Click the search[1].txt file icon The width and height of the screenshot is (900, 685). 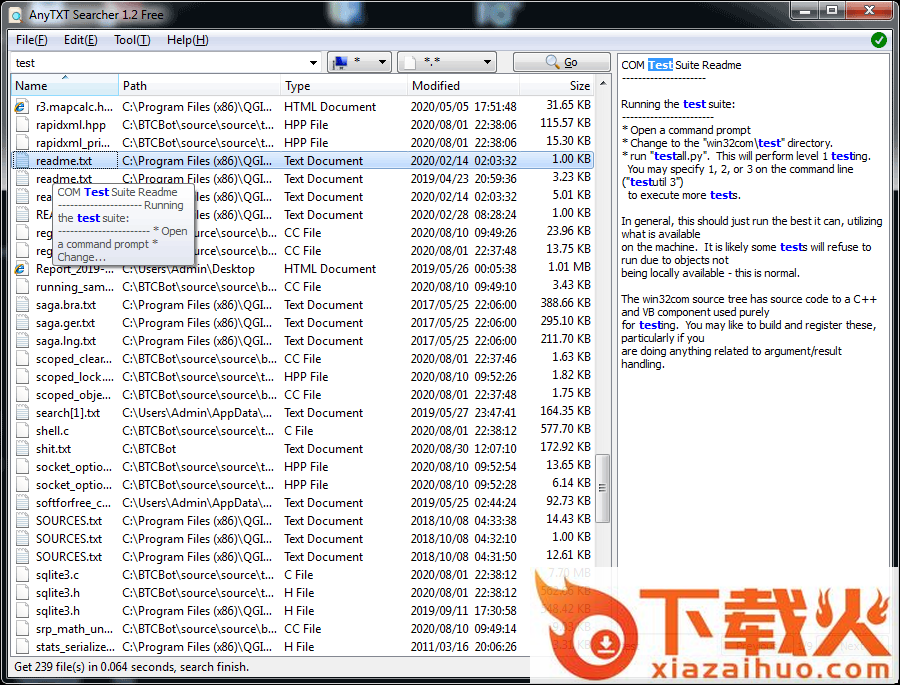[22, 413]
